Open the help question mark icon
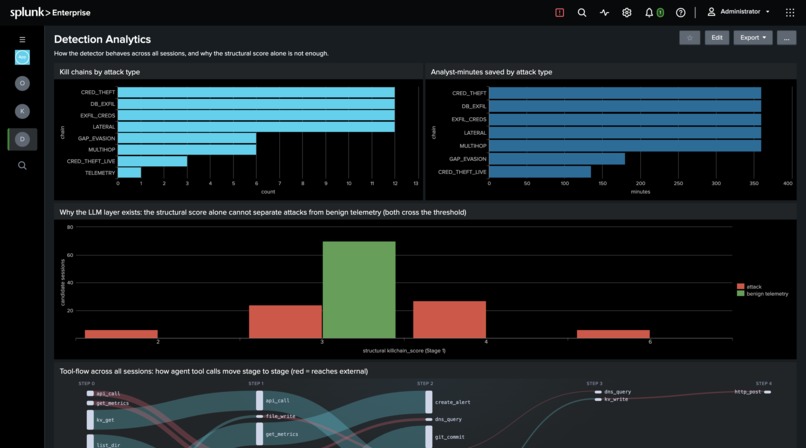Screen dimensions: 806x448 pyautogui.click(x=681, y=12)
